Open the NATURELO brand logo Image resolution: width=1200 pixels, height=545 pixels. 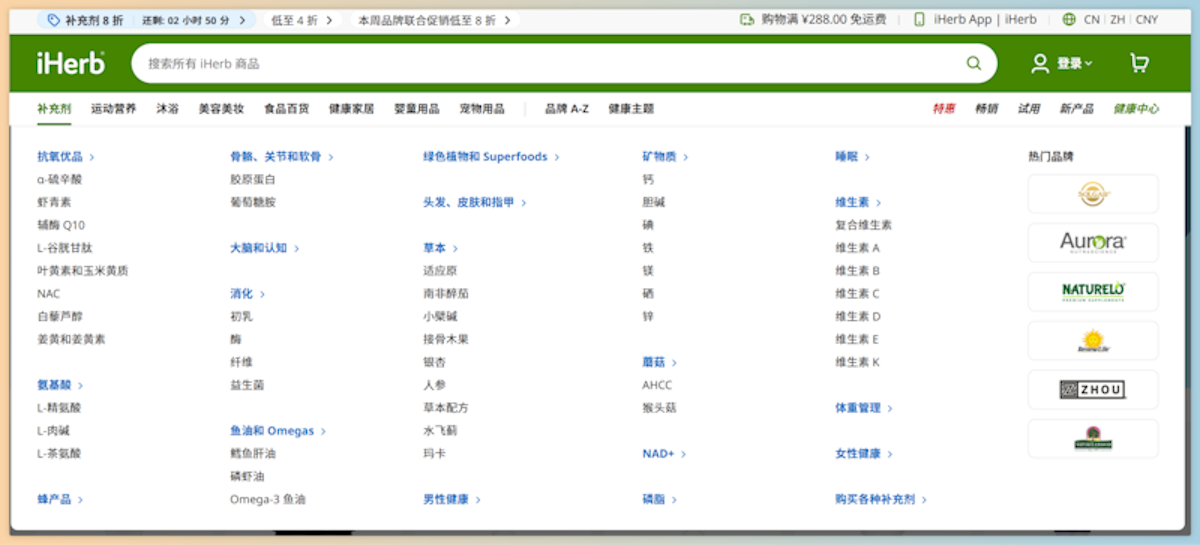(1093, 291)
